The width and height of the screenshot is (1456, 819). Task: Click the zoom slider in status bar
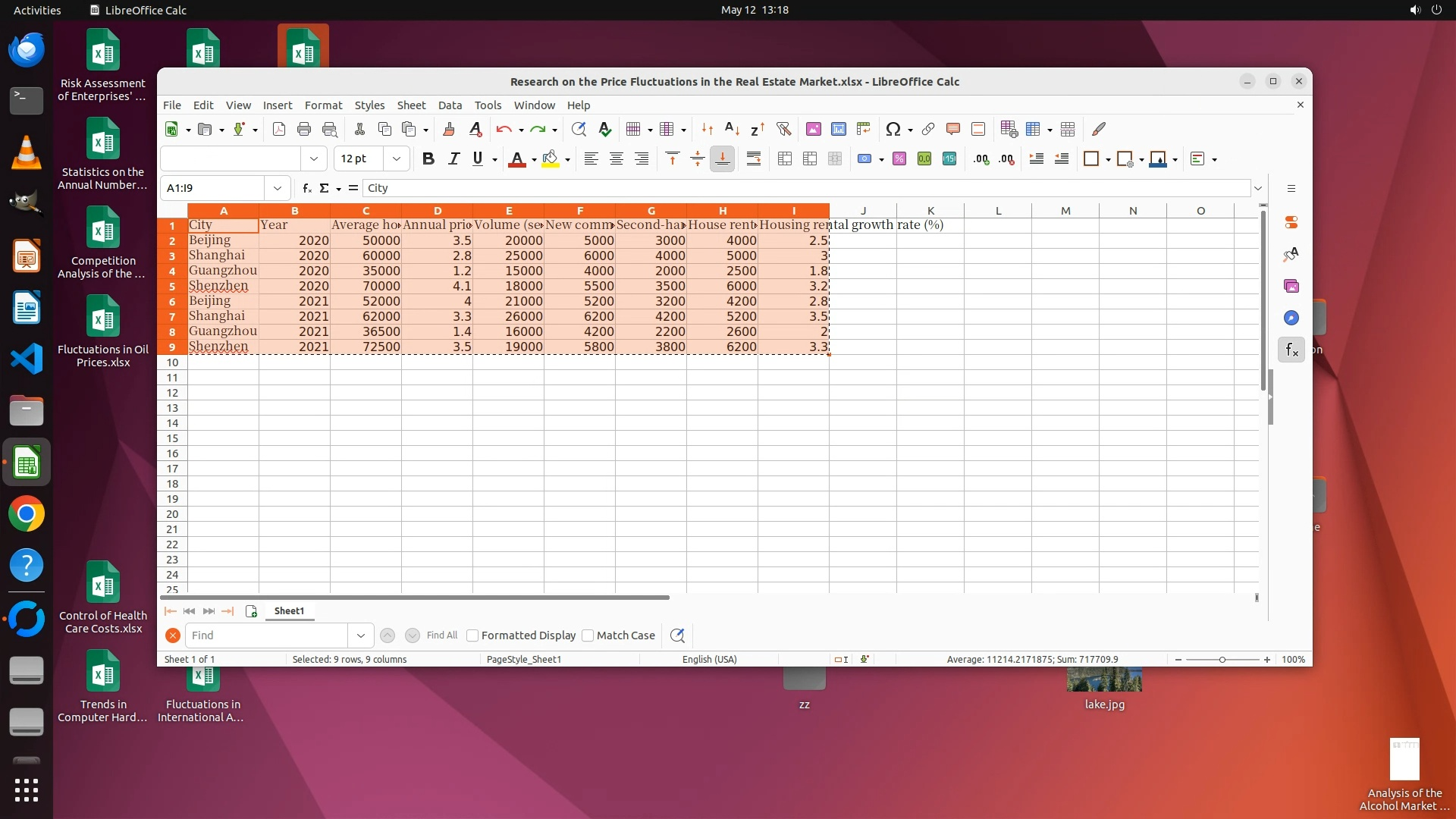pos(1222,660)
